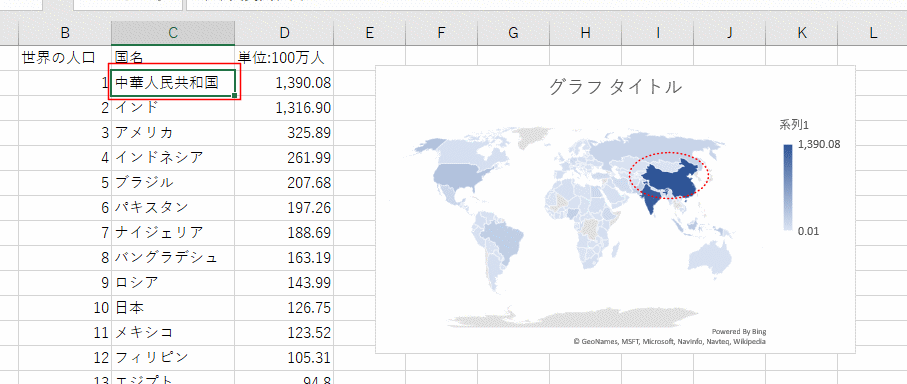Click population value 261.99

284,158
